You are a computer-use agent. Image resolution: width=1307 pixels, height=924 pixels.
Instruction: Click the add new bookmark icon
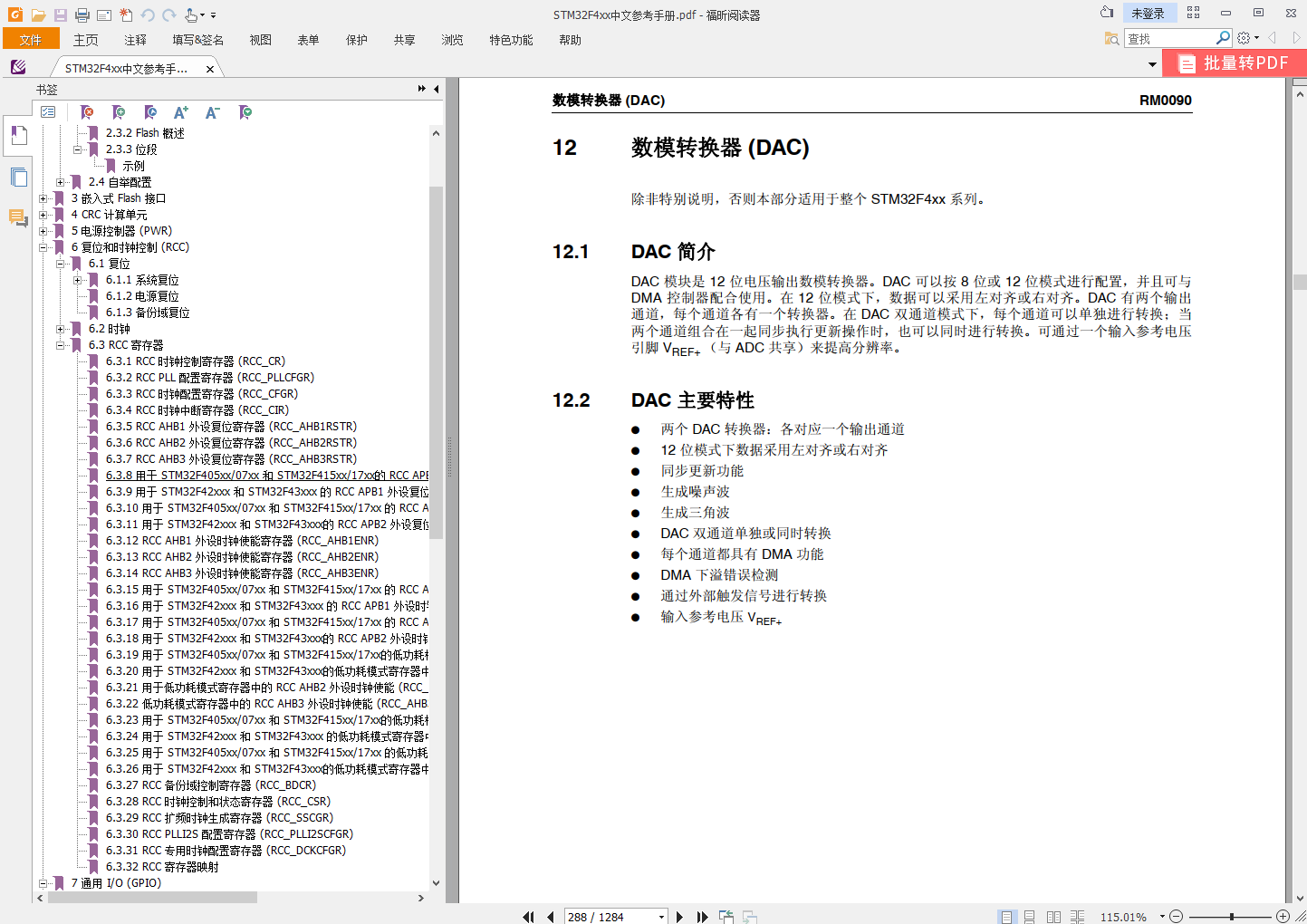[x=118, y=112]
